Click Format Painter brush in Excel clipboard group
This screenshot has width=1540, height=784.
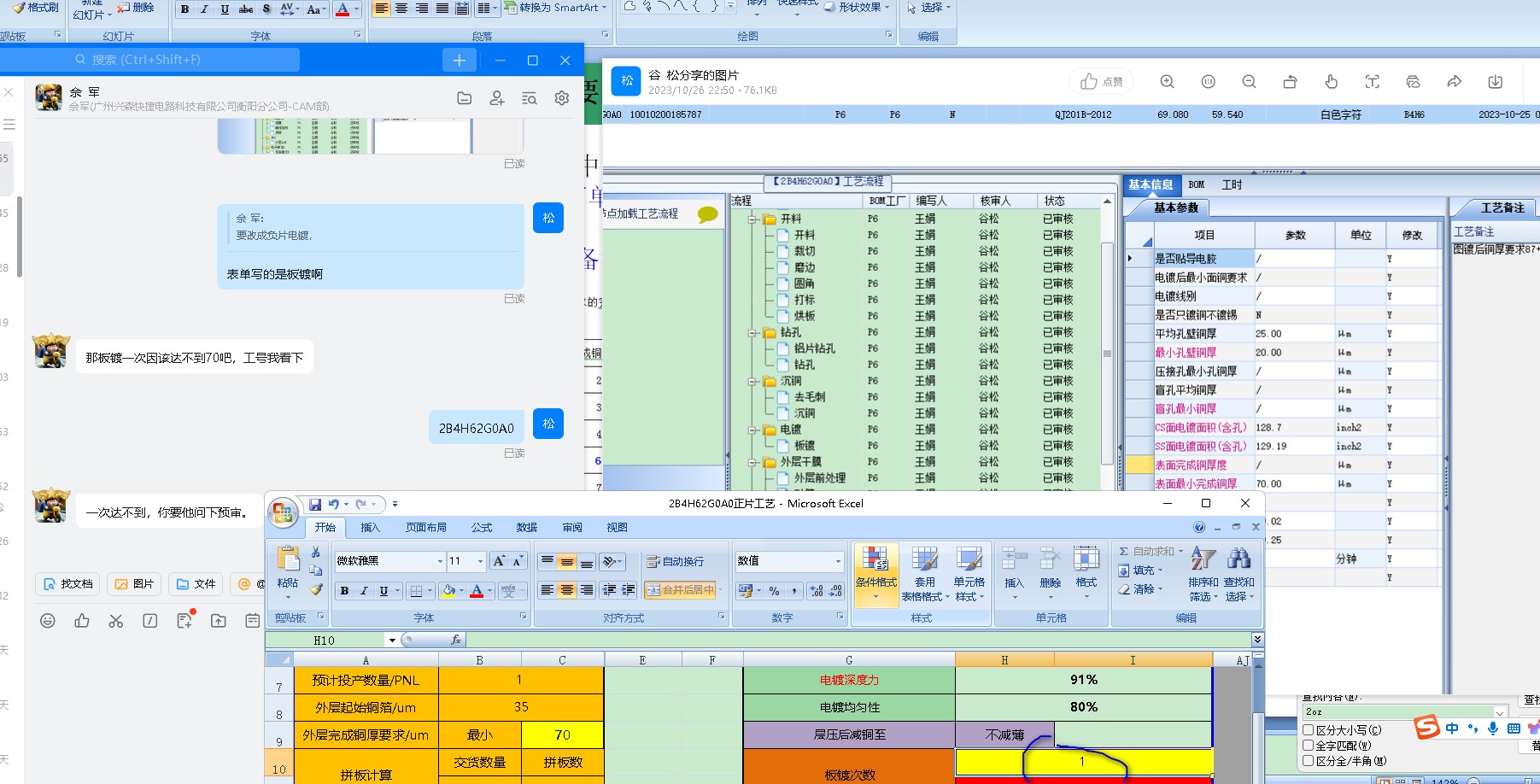tap(316, 589)
